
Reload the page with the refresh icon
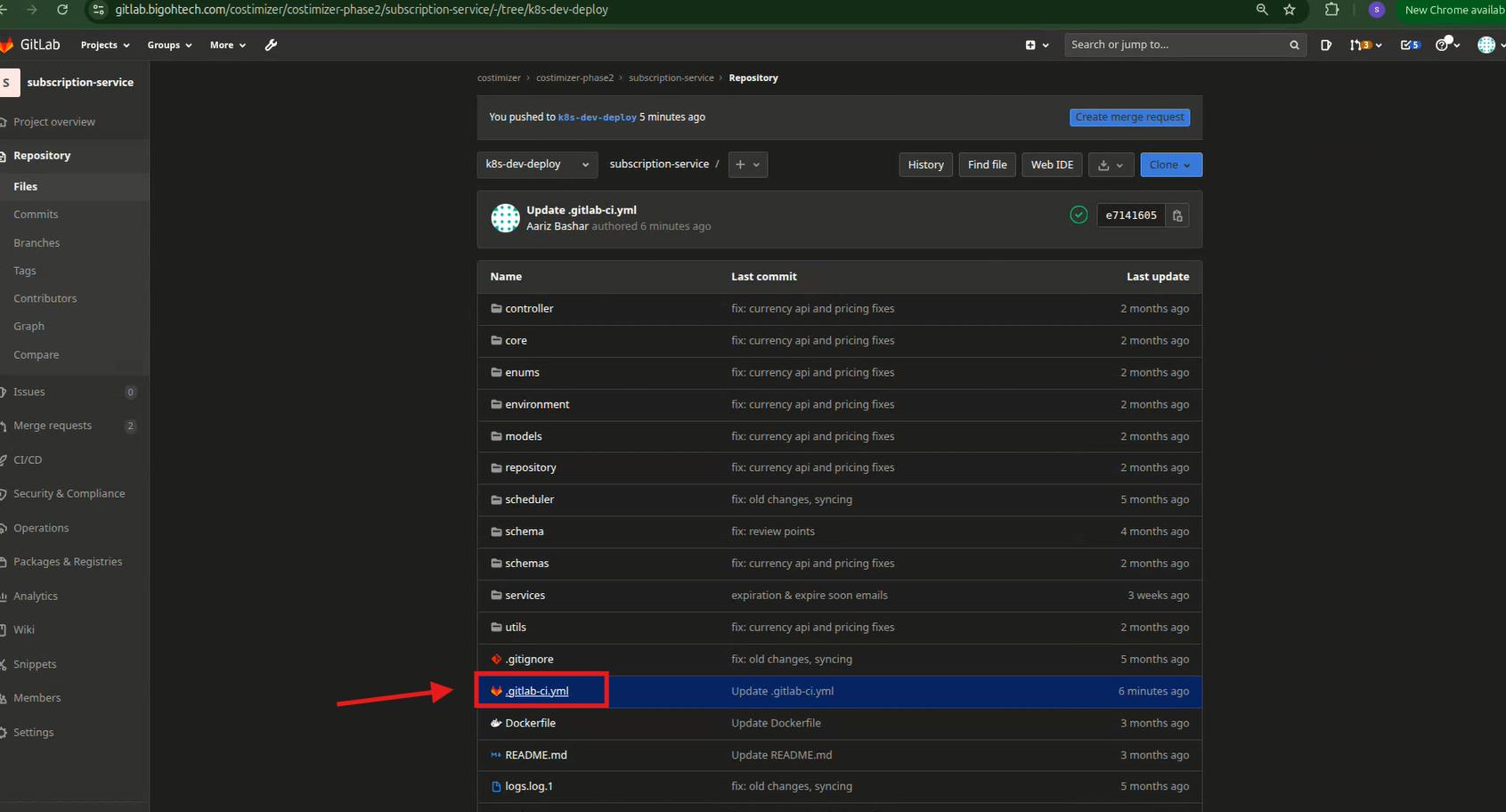pyautogui.click(x=61, y=10)
